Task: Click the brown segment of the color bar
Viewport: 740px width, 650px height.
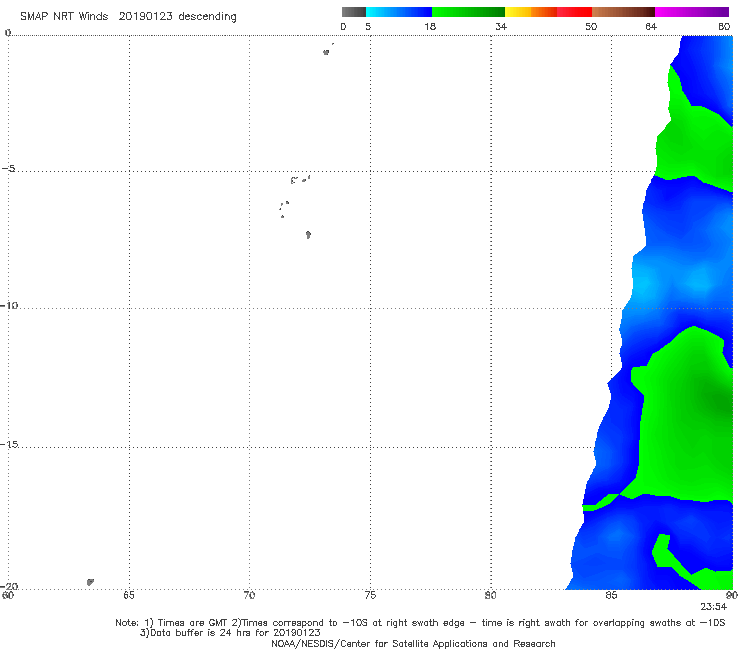Action: tap(623, 12)
